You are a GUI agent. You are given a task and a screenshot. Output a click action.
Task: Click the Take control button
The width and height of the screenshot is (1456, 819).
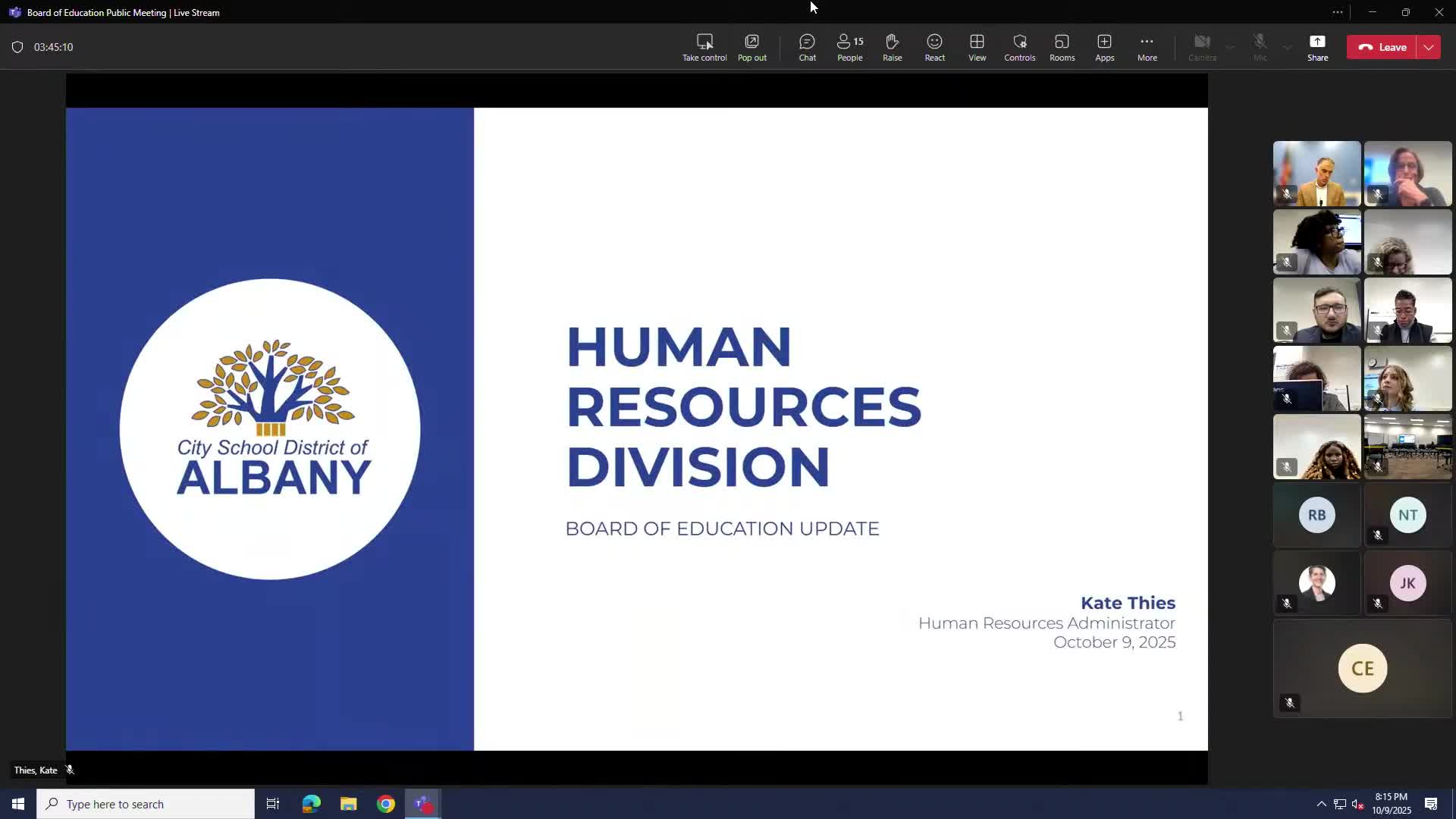(704, 47)
